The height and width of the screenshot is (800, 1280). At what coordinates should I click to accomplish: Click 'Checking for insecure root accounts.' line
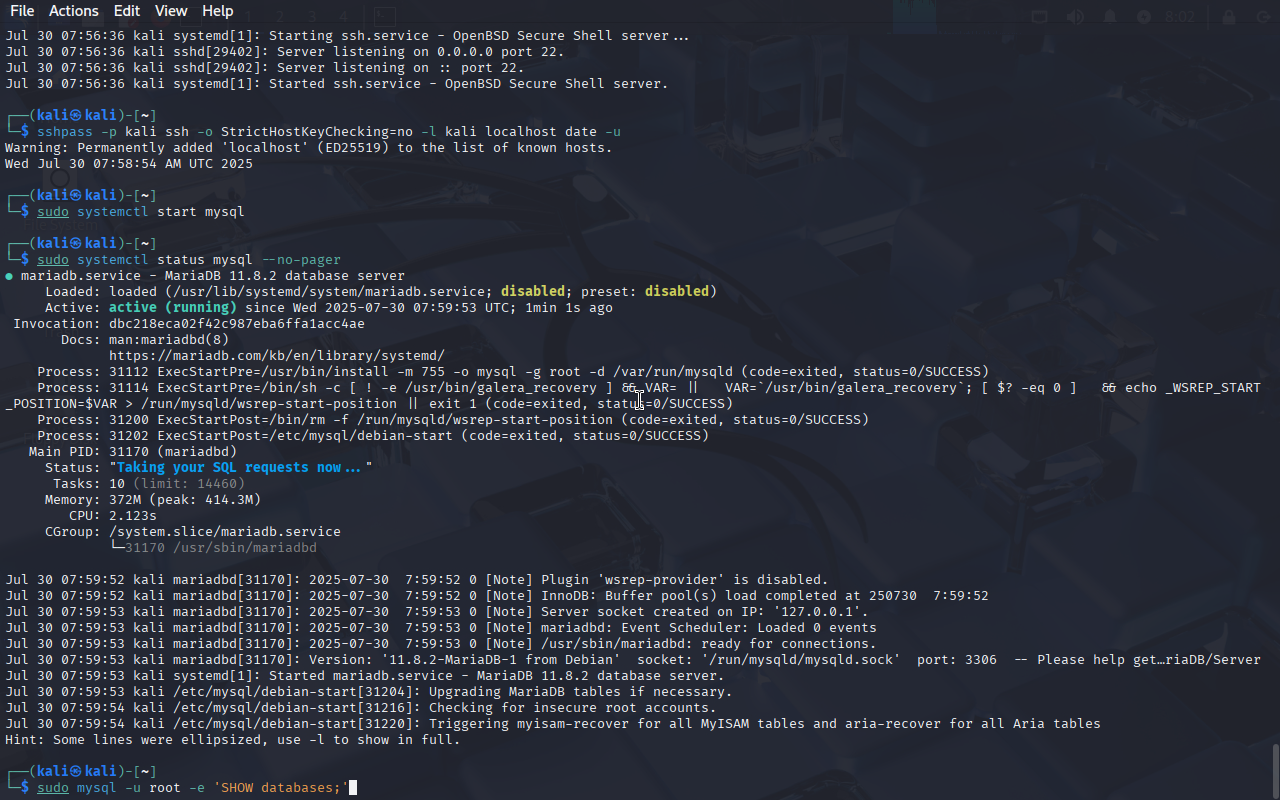(x=361, y=708)
